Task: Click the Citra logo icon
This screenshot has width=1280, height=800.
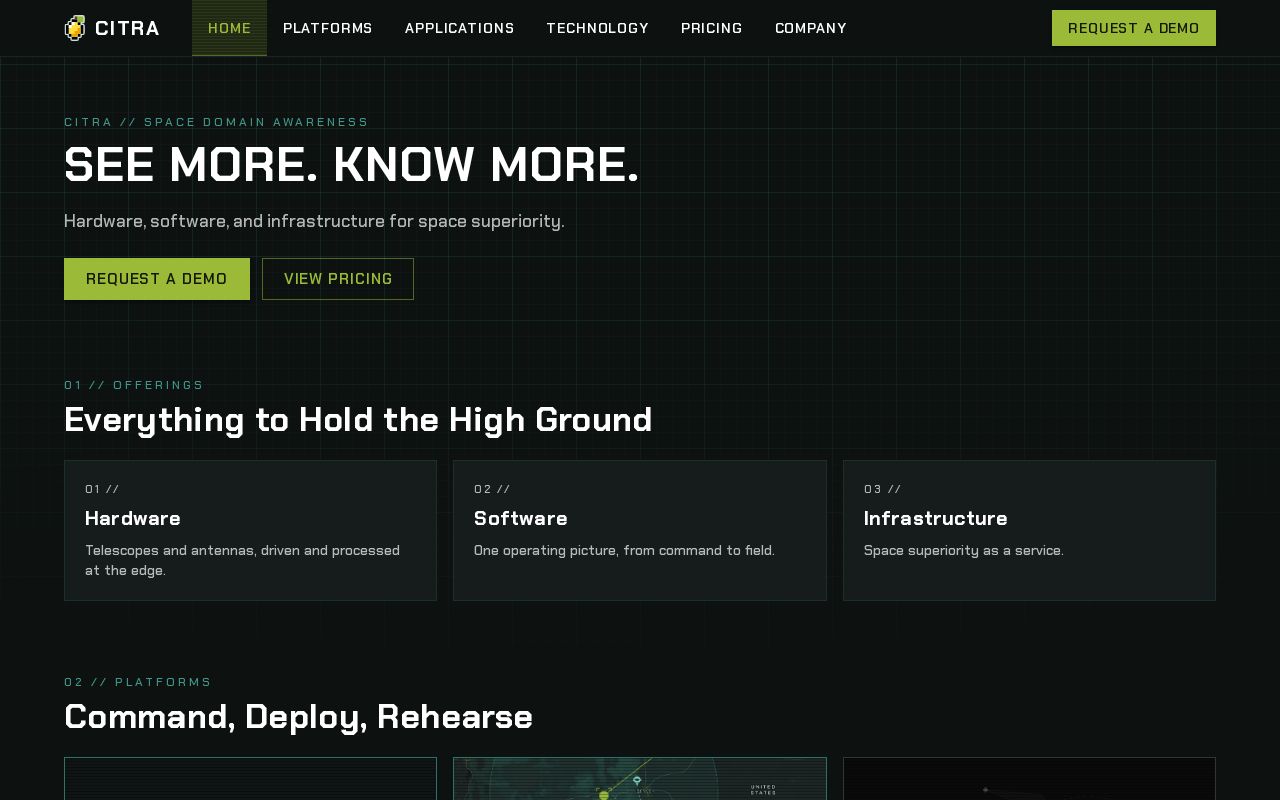Action: click(75, 28)
